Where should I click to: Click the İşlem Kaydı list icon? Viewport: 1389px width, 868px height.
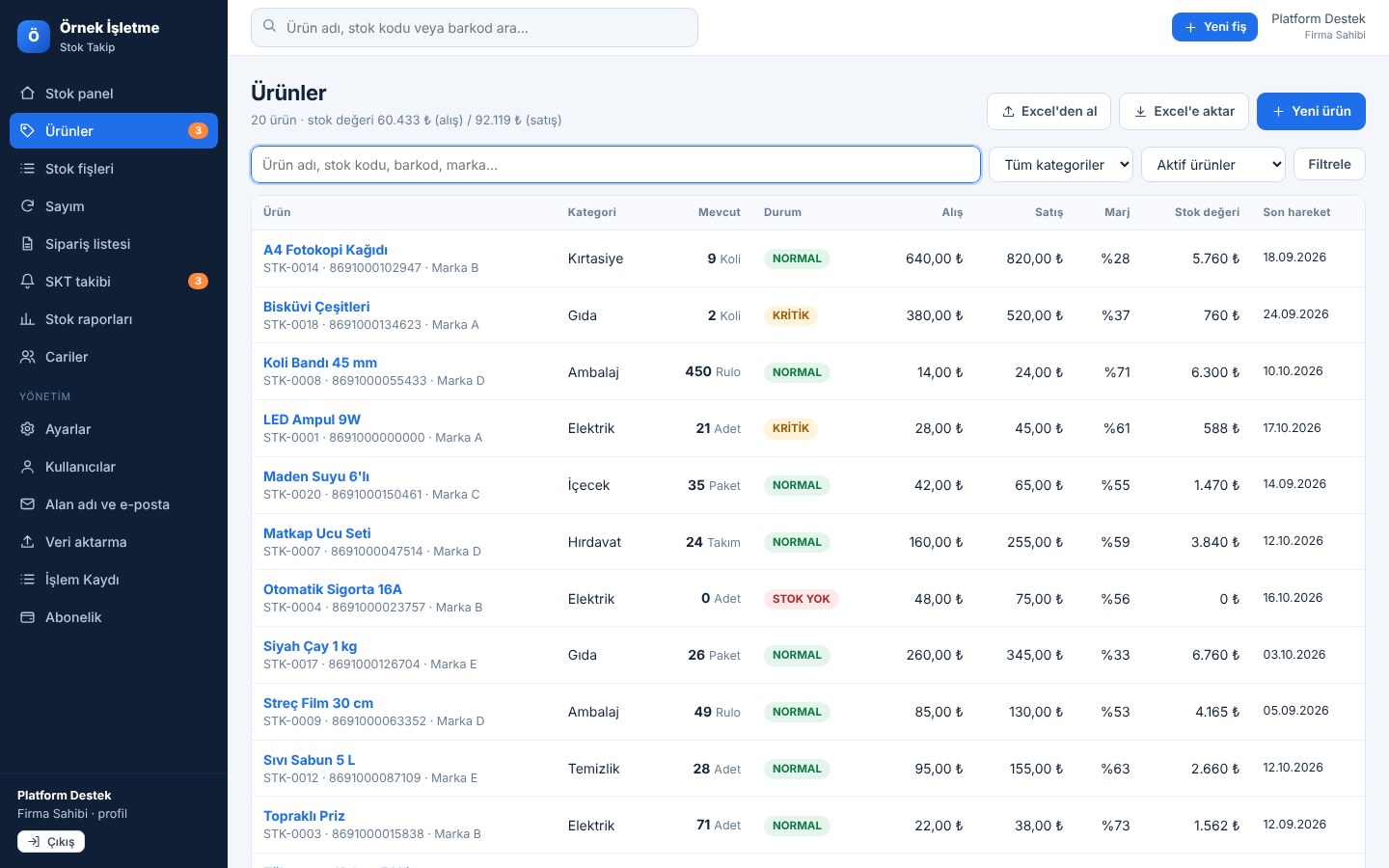[27, 580]
